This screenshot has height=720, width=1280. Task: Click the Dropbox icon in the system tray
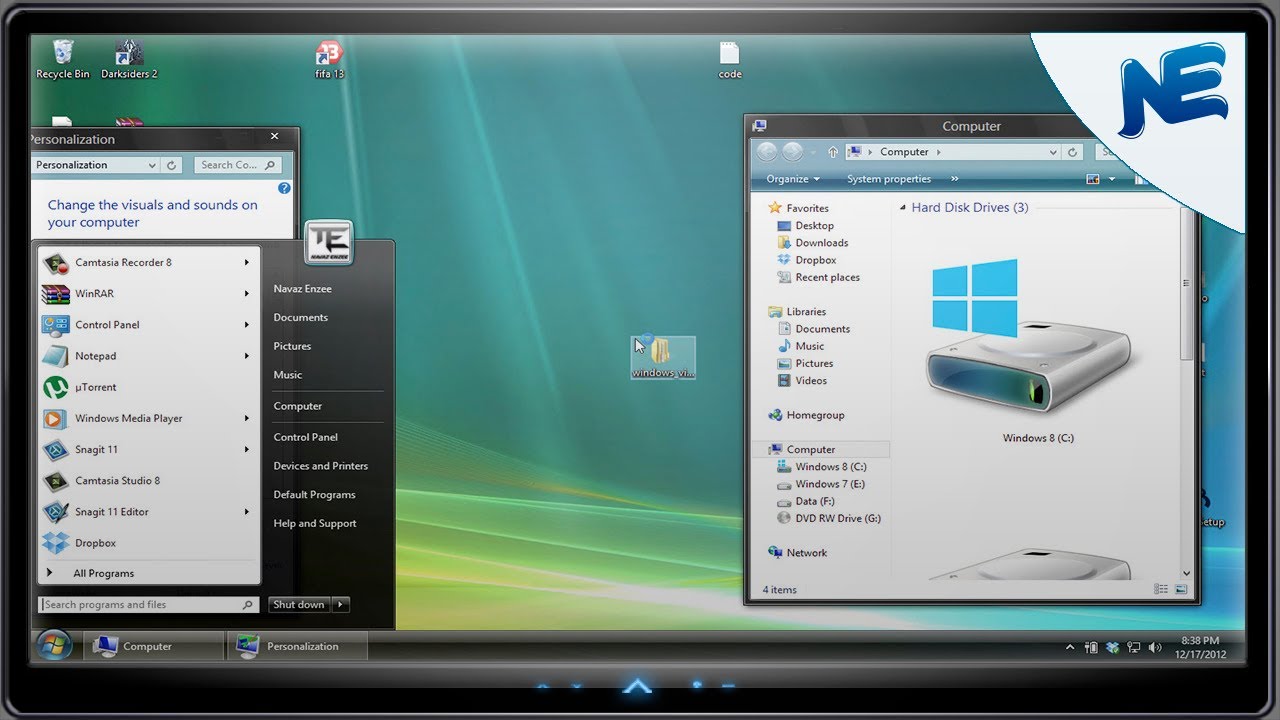coord(1112,648)
